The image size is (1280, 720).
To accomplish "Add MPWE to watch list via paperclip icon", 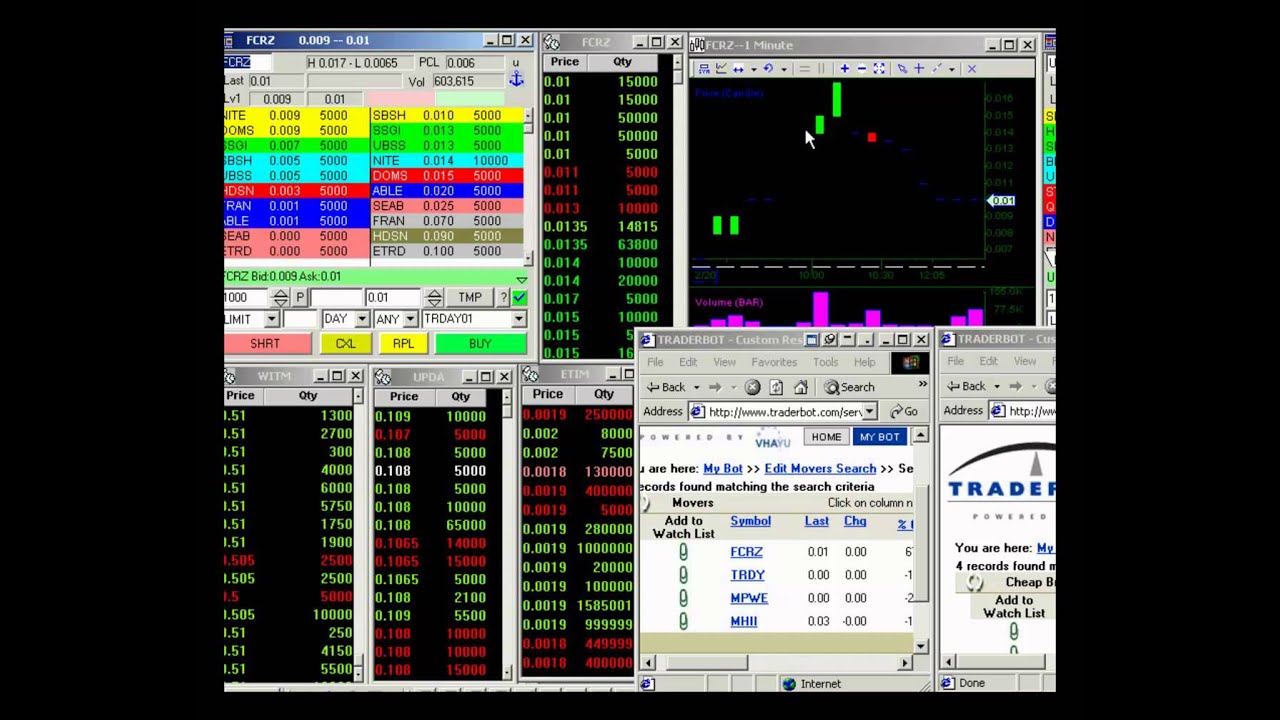I will coord(683,598).
